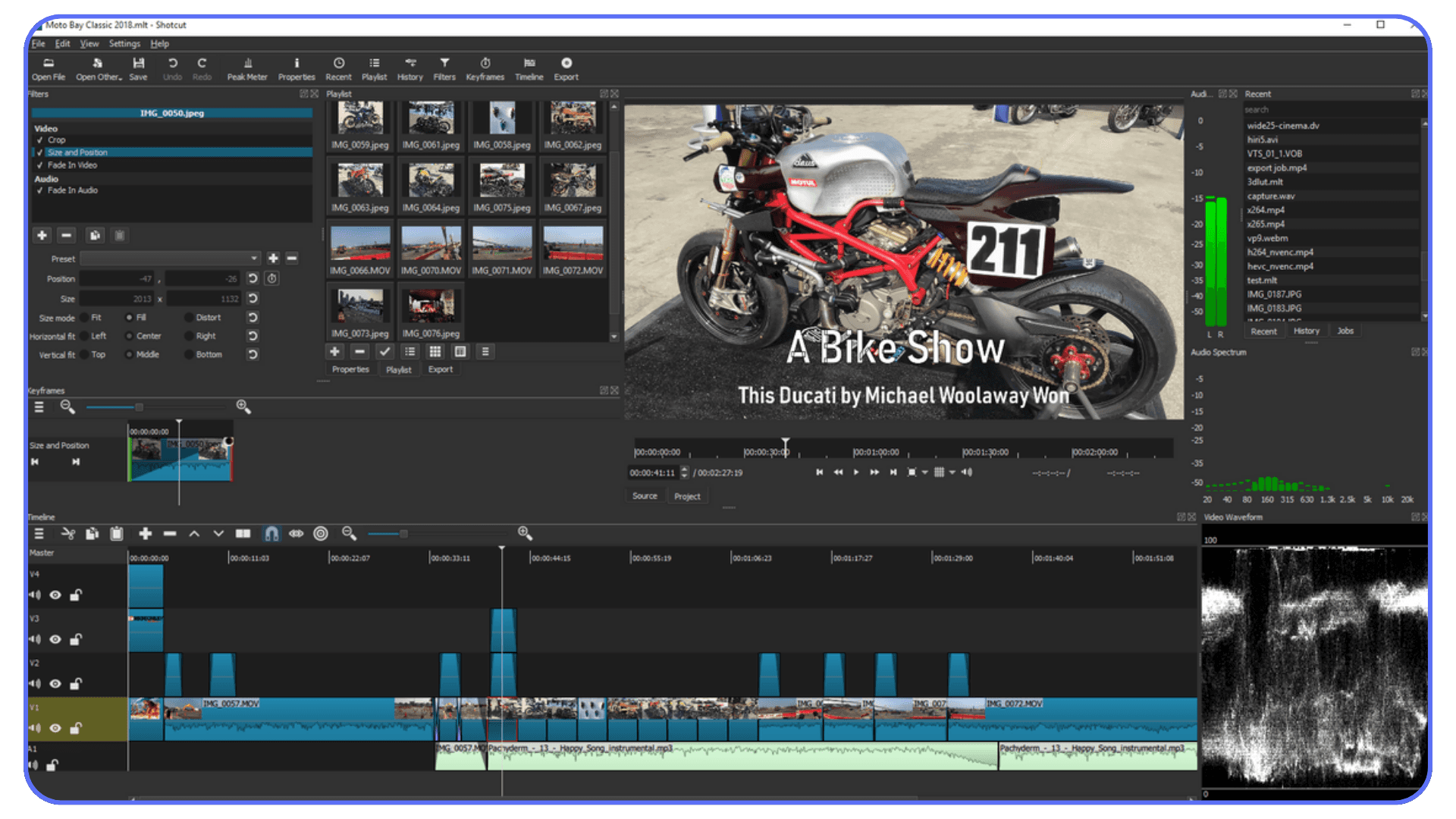The image size is (1456, 819).
Task: Open the Preset dropdown
Action: (171, 259)
